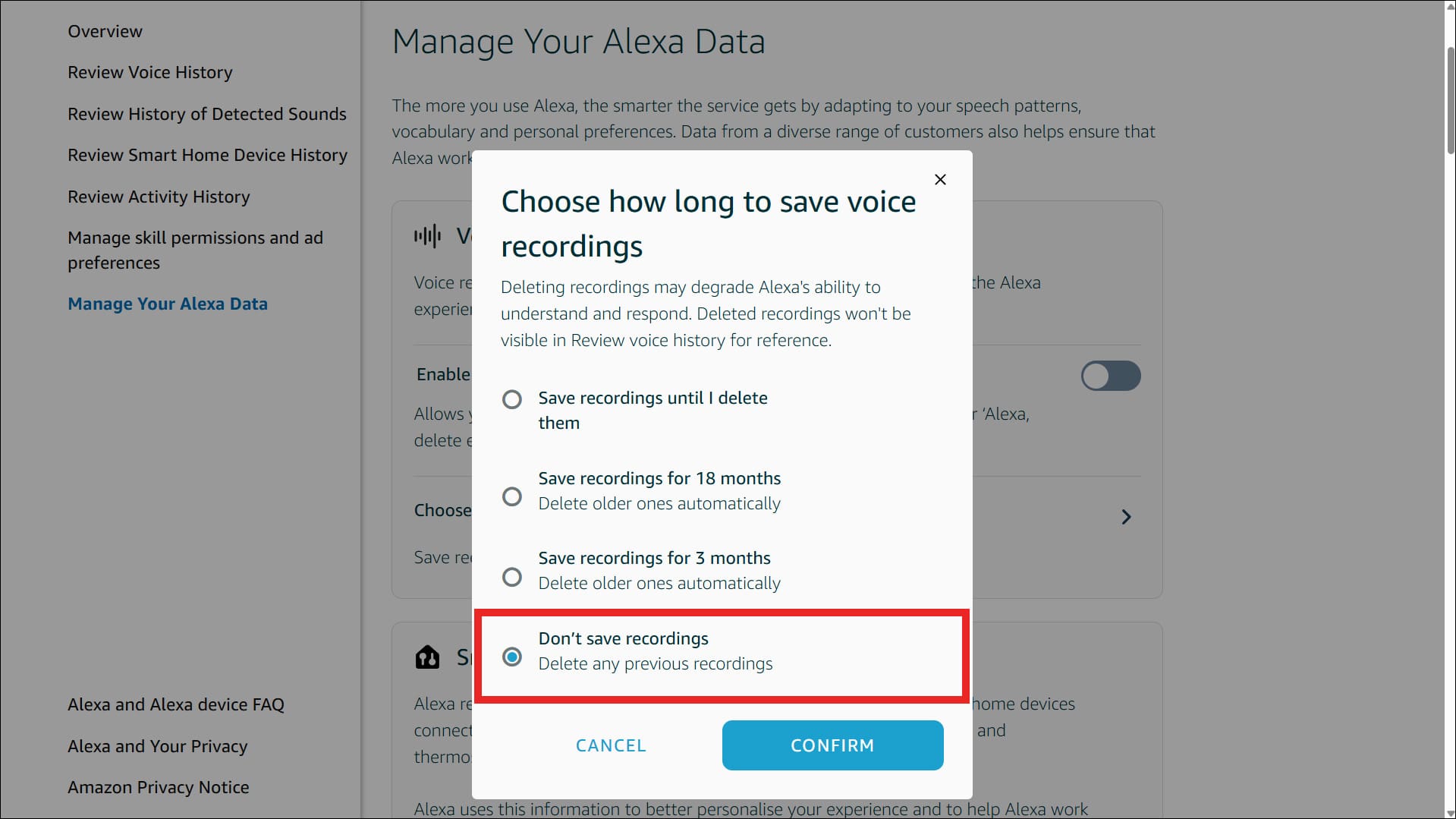Select "Don't save recordings"
This screenshot has height=819, width=1456.
coord(512,657)
